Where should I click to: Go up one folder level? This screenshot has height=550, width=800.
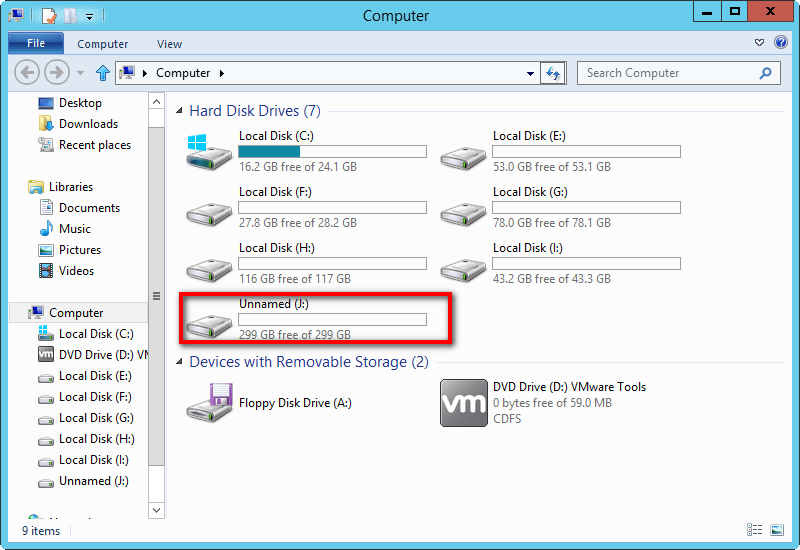103,73
